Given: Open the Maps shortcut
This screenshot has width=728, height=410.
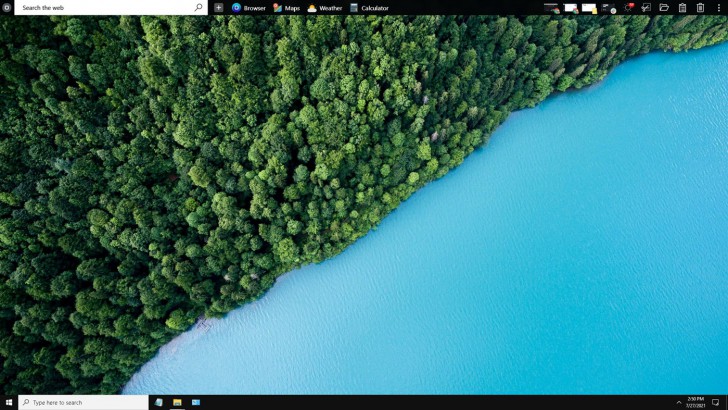Looking at the screenshot, I should 286,8.
